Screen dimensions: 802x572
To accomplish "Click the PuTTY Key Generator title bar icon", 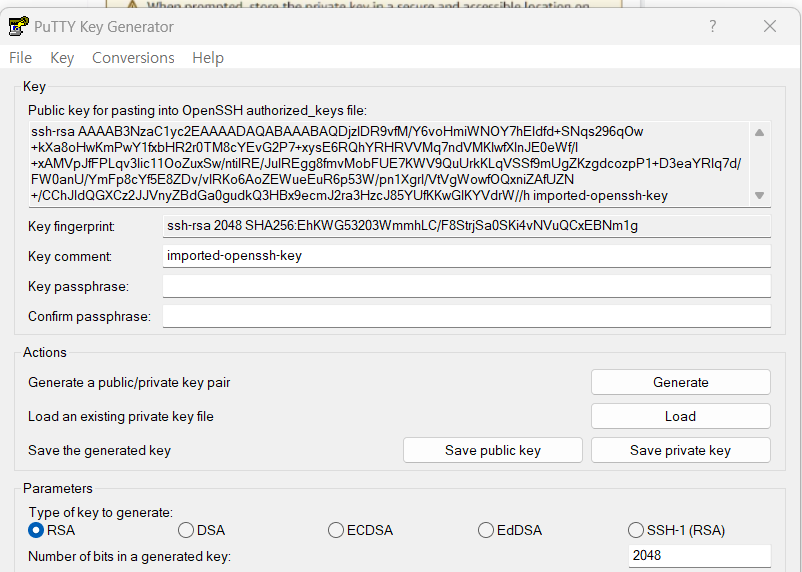I will (18, 27).
